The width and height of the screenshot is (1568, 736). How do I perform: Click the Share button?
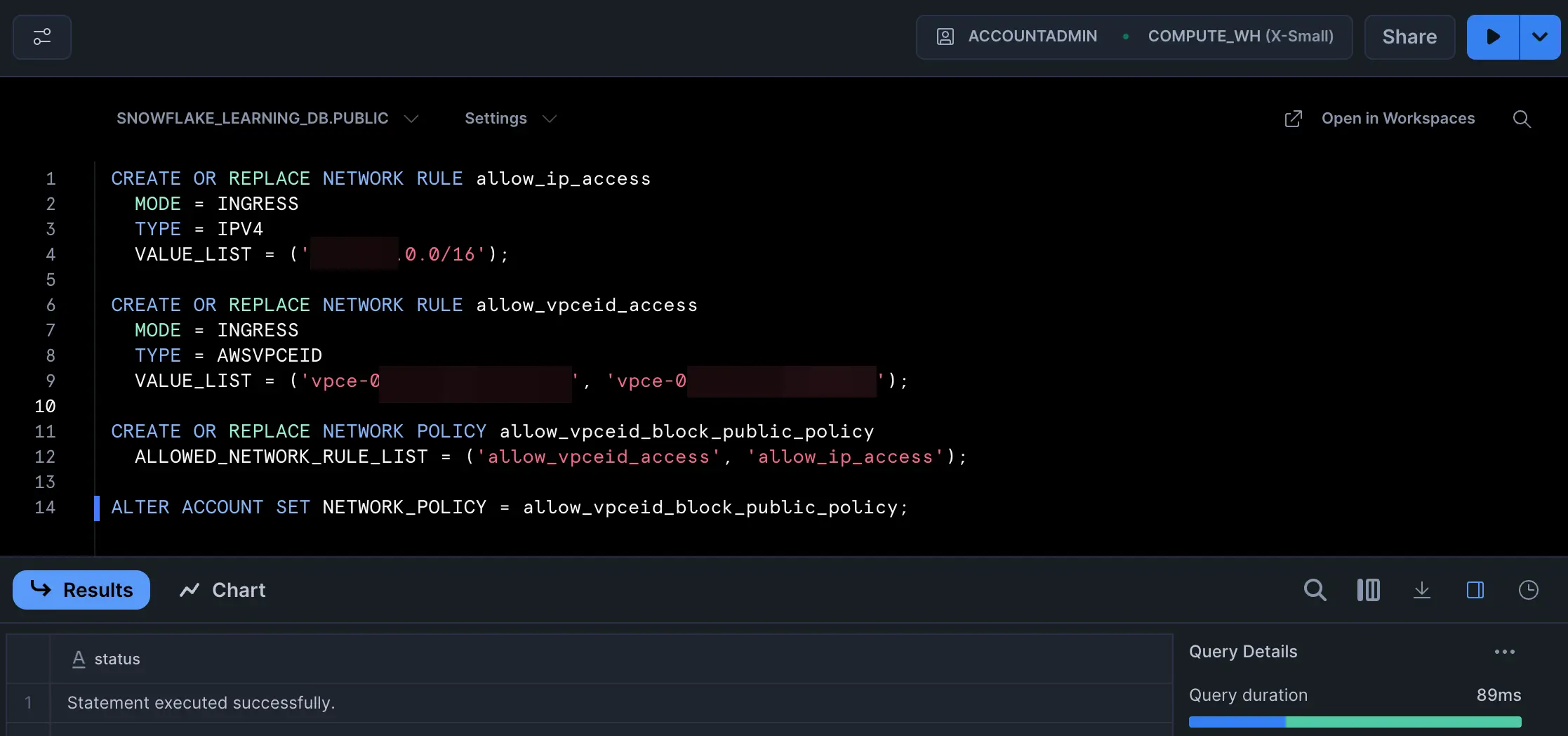click(1409, 37)
